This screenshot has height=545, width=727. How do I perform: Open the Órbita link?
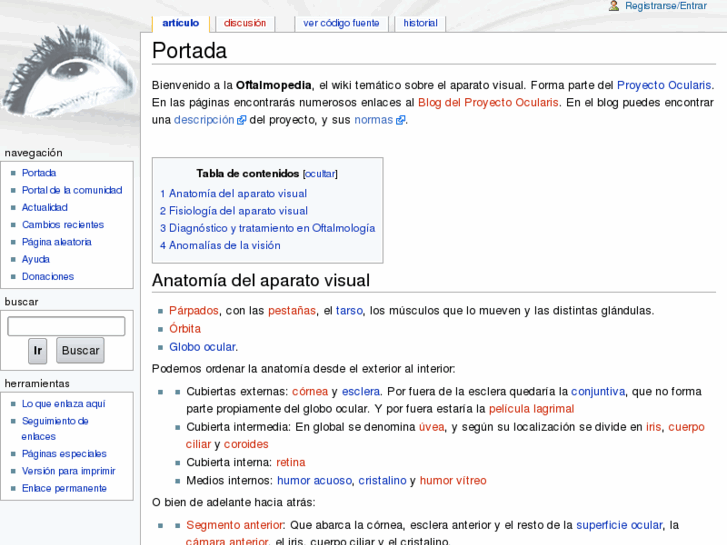pyautogui.click(x=185, y=329)
